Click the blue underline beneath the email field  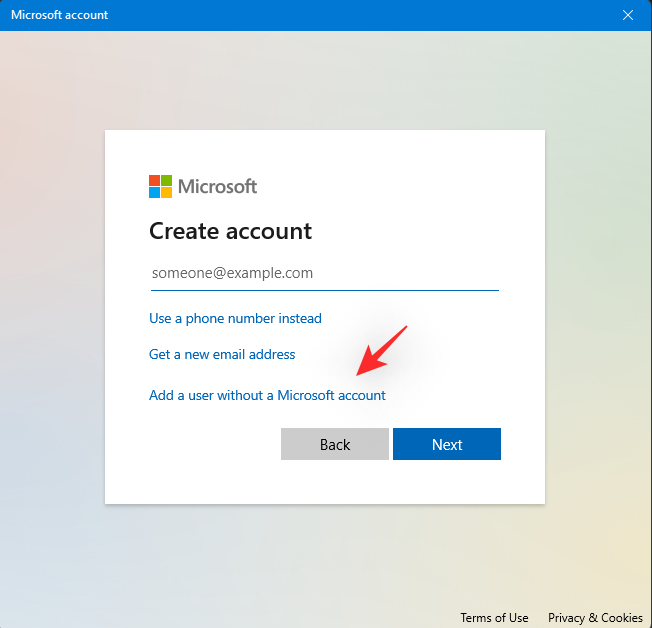[x=324, y=290]
